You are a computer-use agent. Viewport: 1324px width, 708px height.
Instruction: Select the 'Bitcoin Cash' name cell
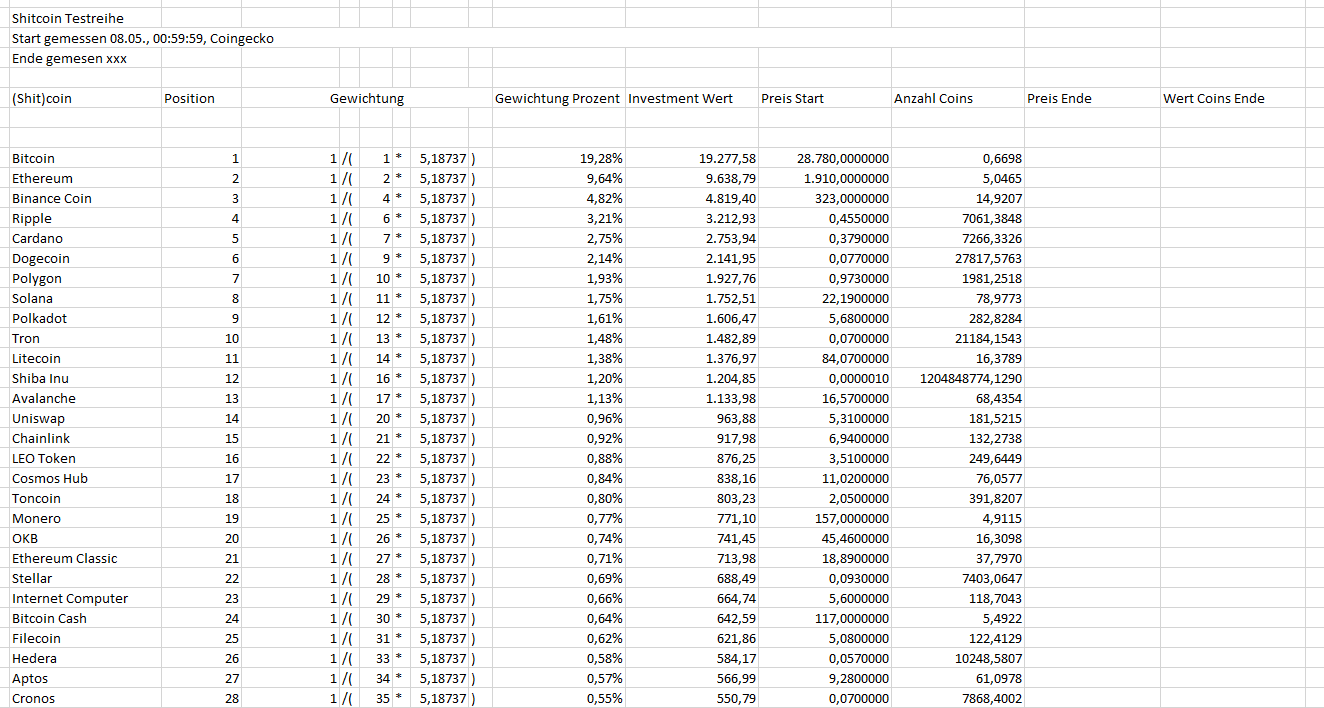click(86, 618)
